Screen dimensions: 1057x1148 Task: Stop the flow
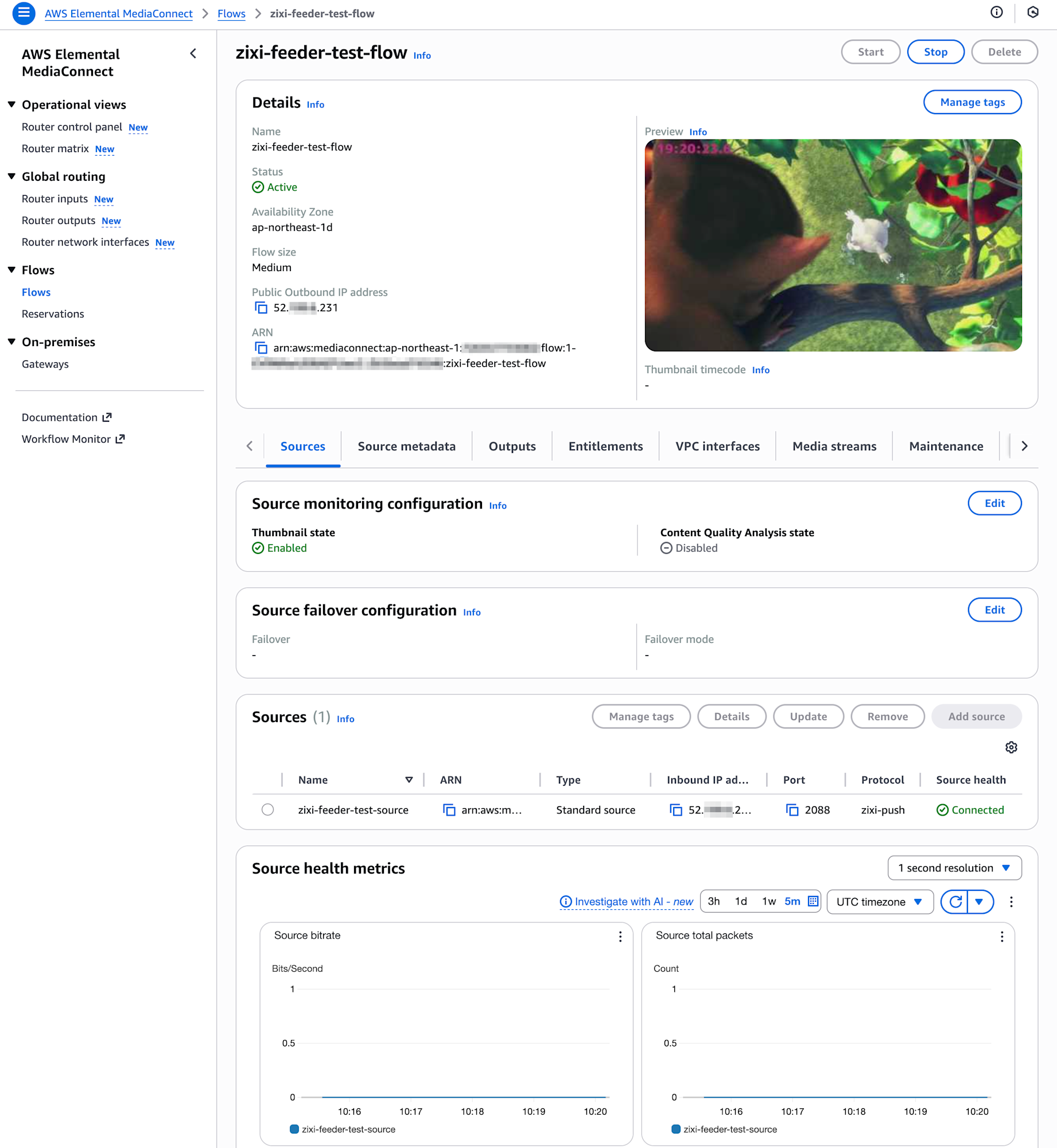coord(935,52)
